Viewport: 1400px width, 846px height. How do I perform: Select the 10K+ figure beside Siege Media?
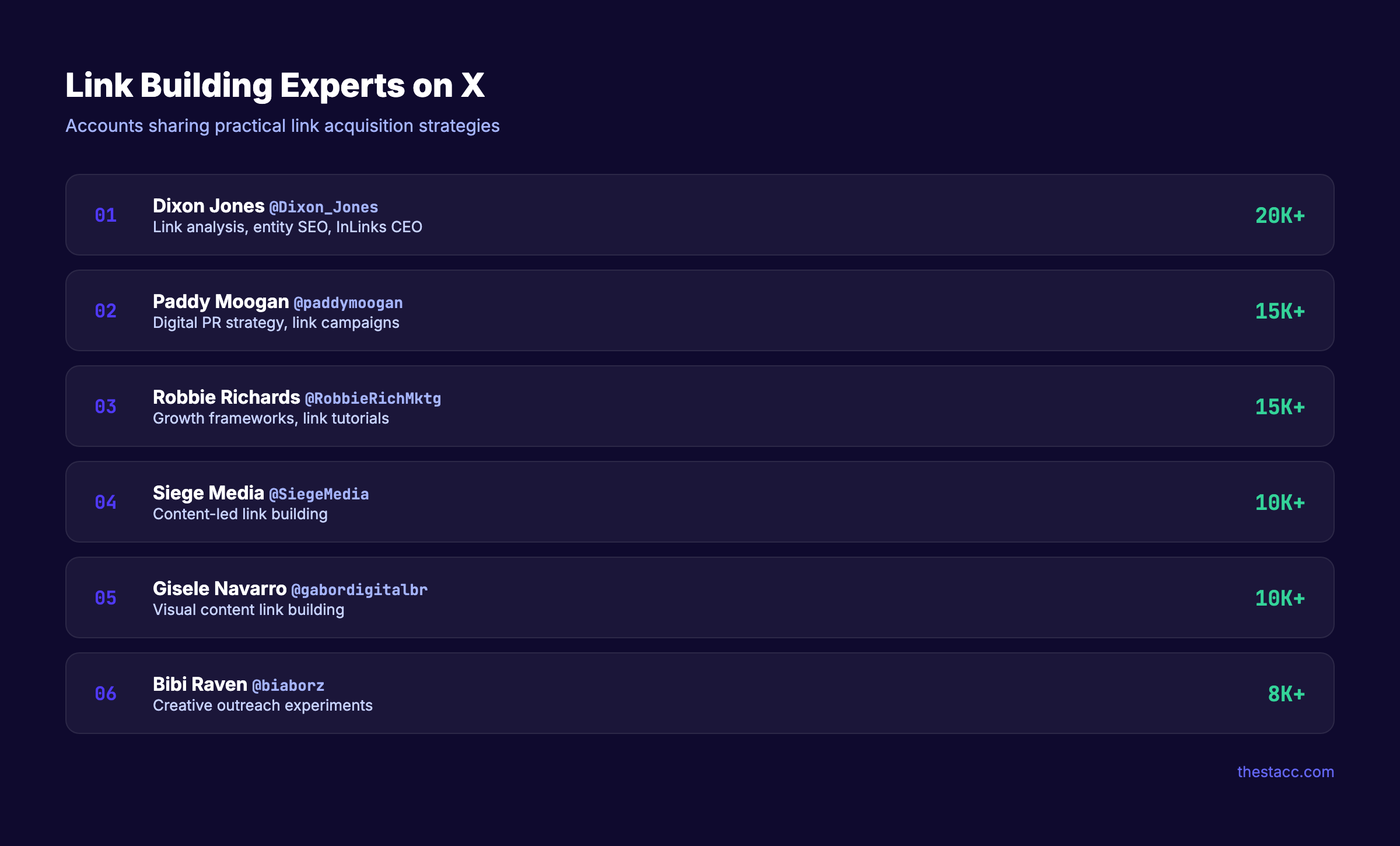pyautogui.click(x=1281, y=502)
